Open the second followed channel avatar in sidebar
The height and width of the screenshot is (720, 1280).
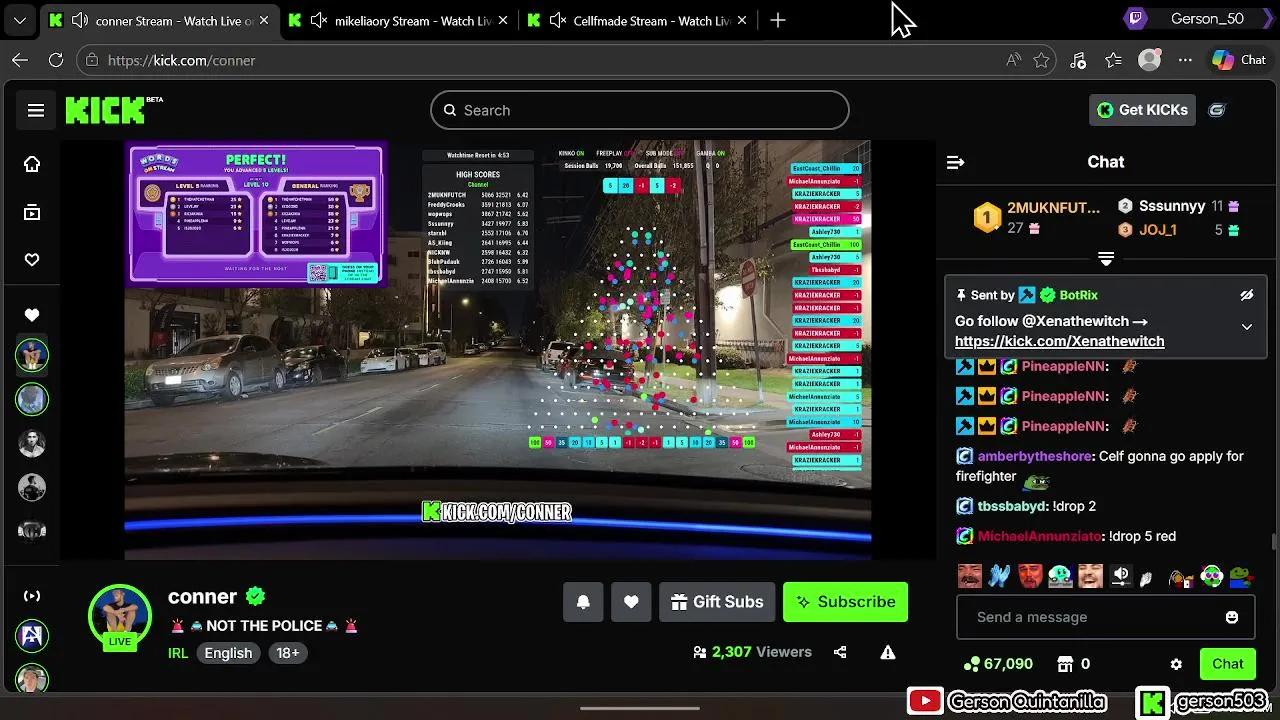pyautogui.click(x=32, y=399)
